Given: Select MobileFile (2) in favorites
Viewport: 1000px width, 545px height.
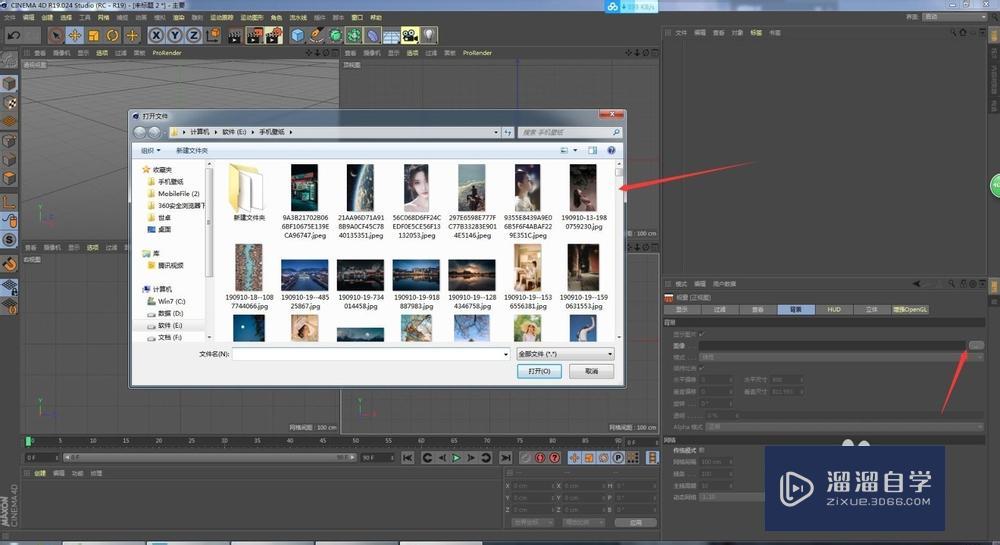Looking at the screenshot, I should pyautogui.click(x=179, y=193).
